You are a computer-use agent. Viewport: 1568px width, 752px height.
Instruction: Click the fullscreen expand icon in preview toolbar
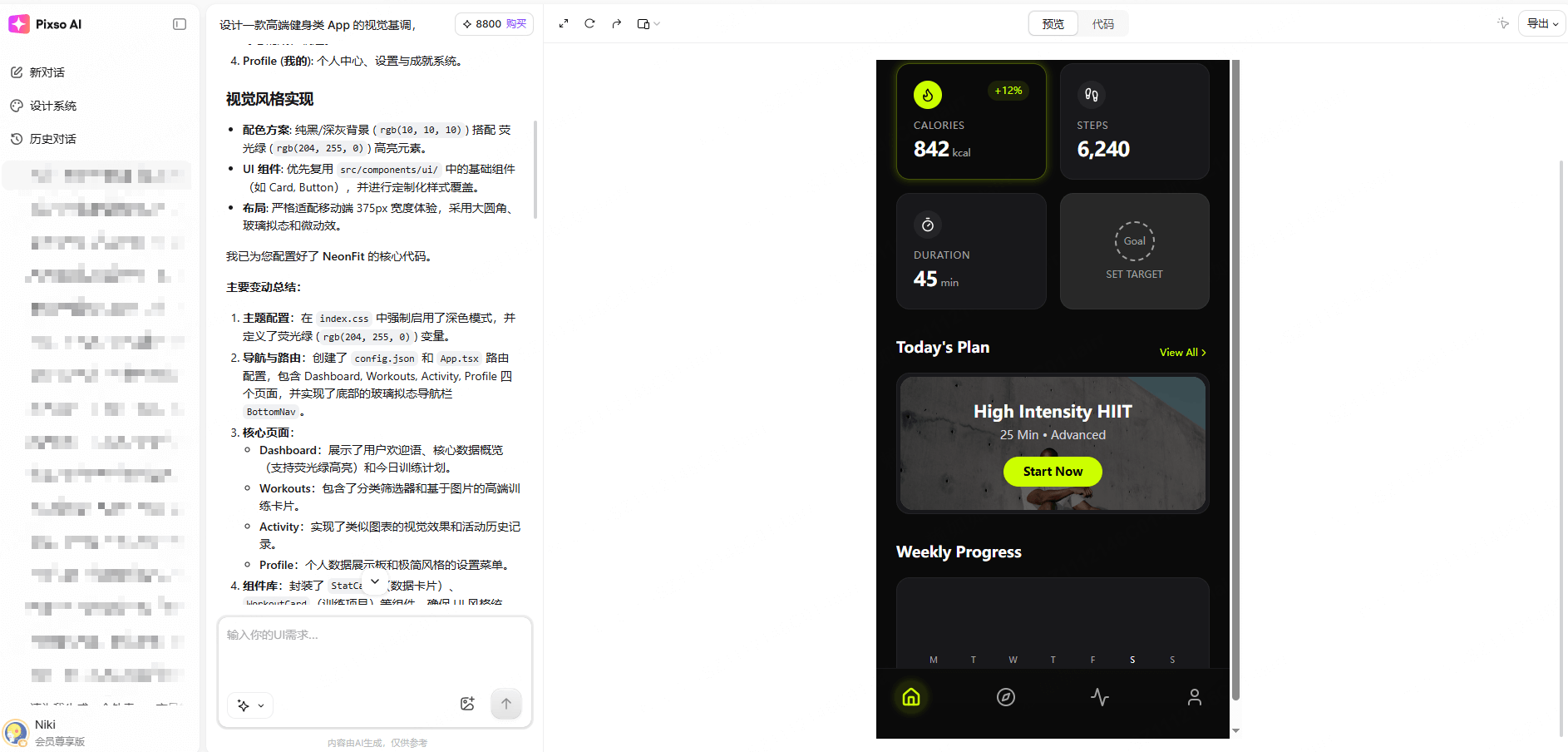click(564, 24)
